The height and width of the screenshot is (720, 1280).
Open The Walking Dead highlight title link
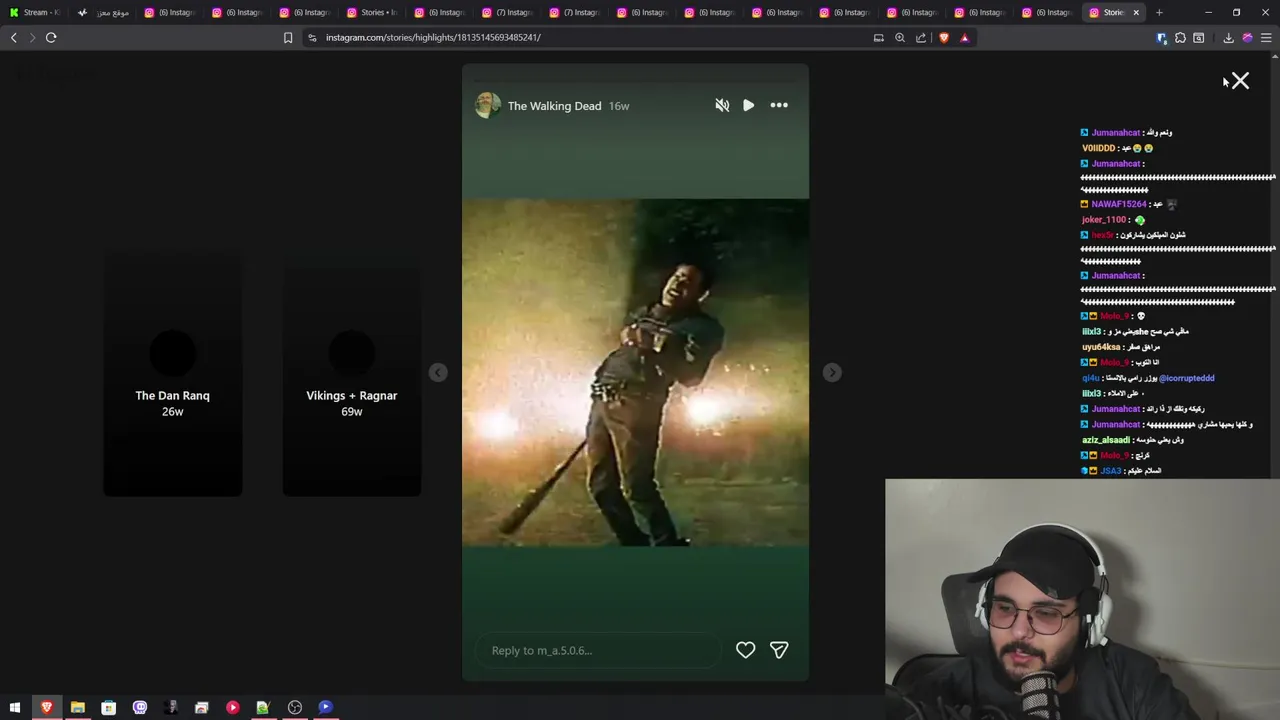pyautogui.click(x=554, y=106)
